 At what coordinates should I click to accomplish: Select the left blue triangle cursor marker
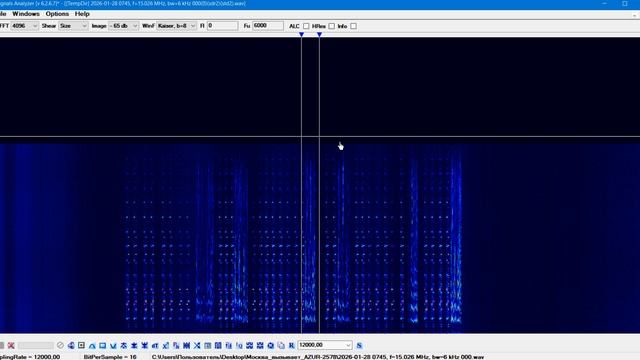pos(301,35)
